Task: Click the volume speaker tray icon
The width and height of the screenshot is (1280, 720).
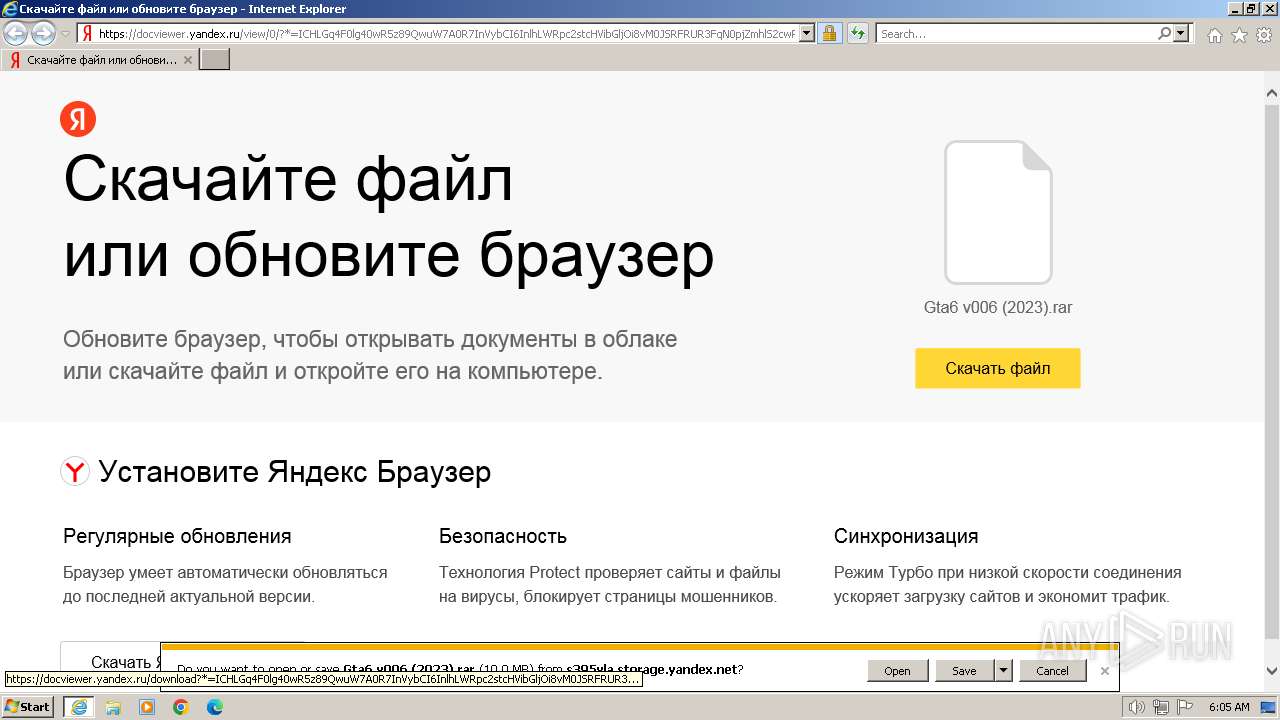Action: click(x=1137, y=707)
